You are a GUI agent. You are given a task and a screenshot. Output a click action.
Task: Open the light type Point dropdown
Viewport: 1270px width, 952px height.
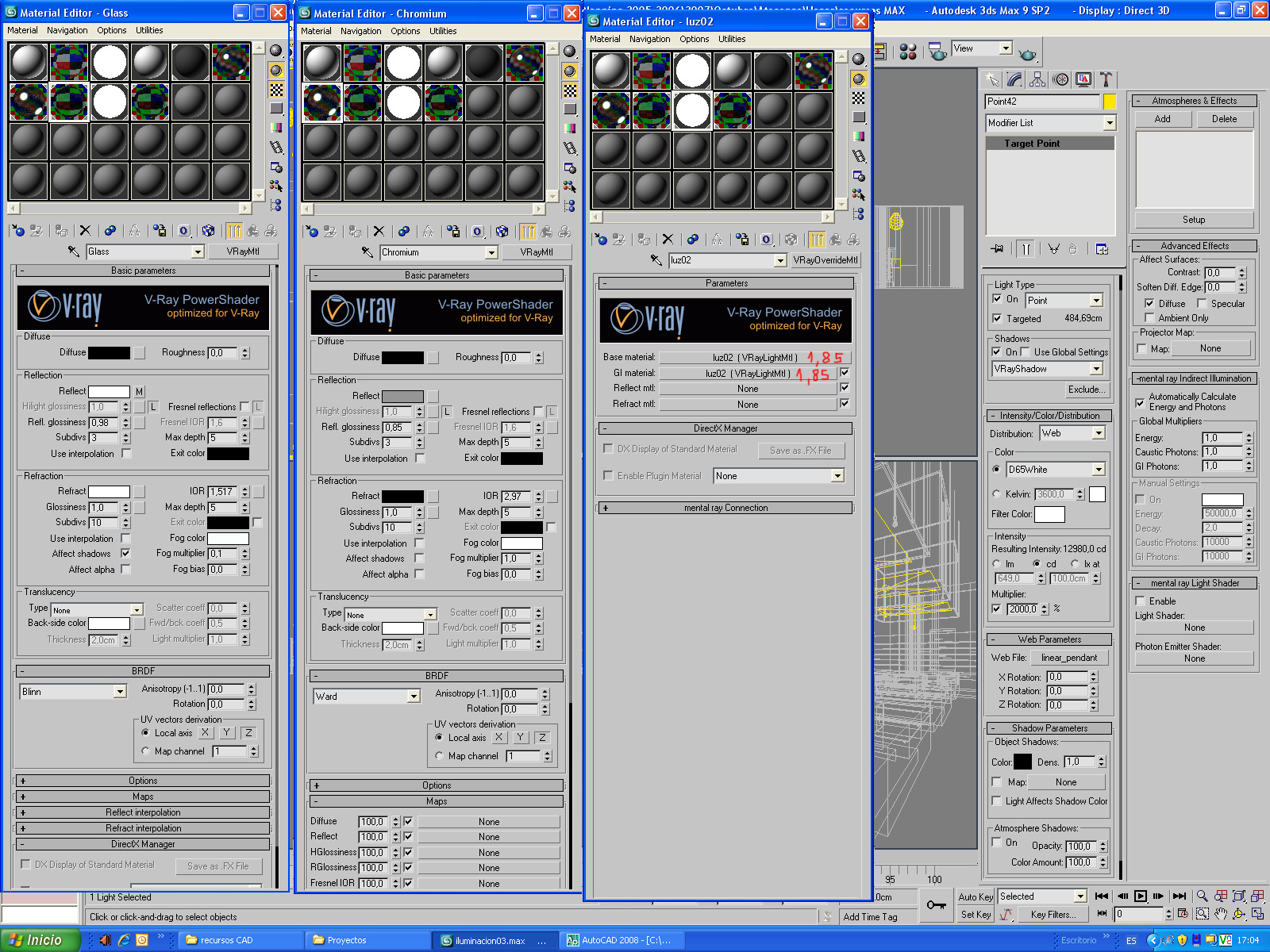pyautogui.click(x=1096, y=301)
